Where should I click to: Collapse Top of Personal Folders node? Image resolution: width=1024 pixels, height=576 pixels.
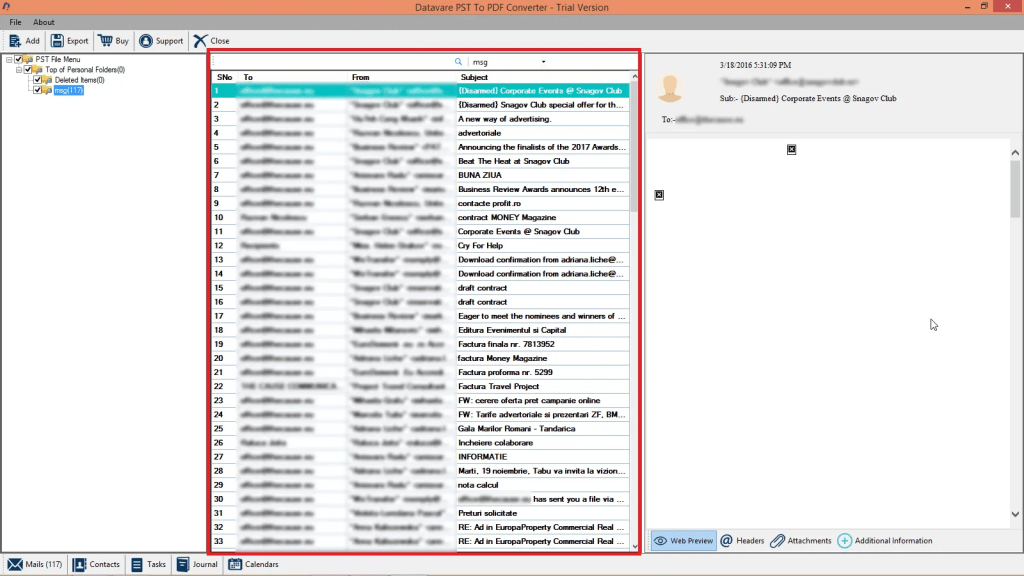18,70
